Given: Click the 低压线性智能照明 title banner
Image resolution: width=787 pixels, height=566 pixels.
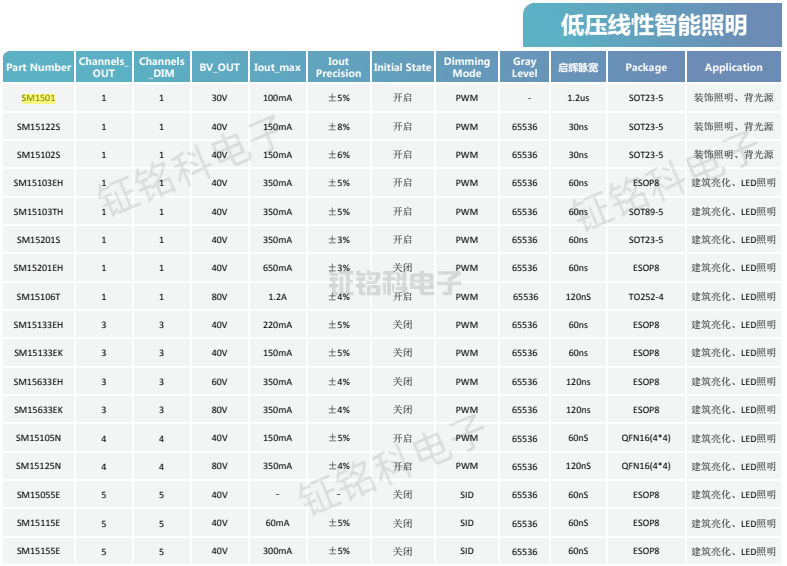Looking at the screenshot, I should (x=652, y=25).
